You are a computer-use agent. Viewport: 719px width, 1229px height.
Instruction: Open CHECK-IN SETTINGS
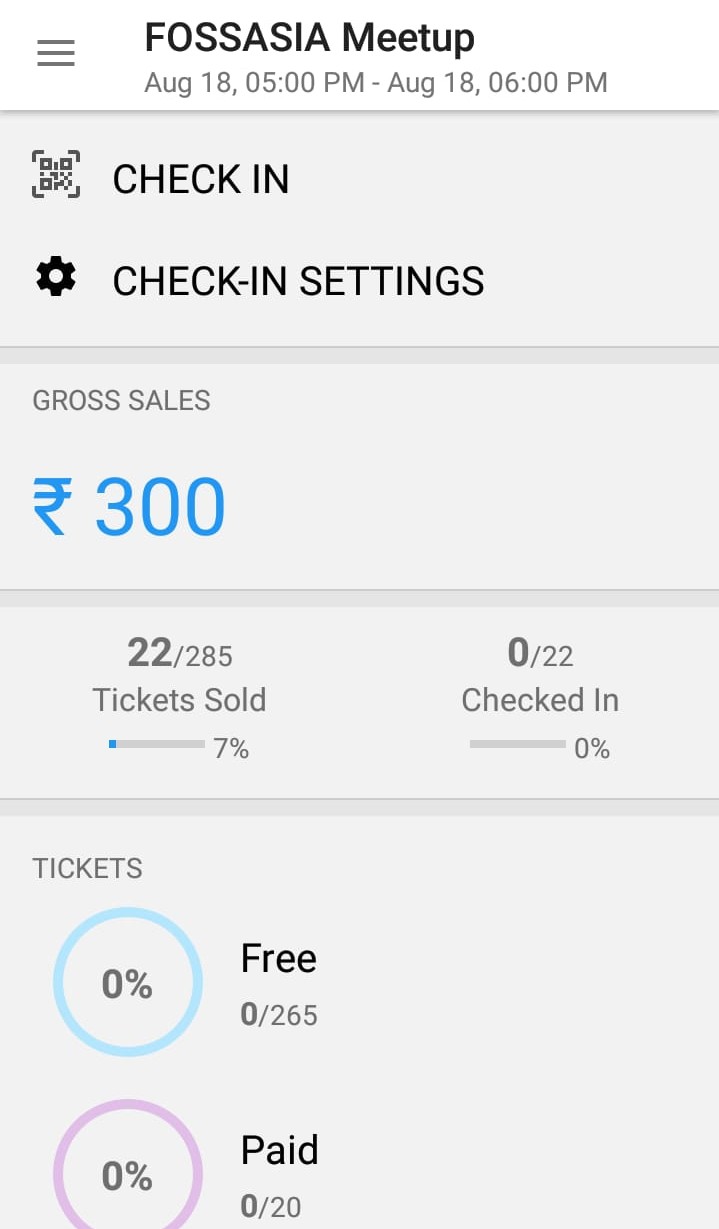pyautogui.click(x=298, y=282)
